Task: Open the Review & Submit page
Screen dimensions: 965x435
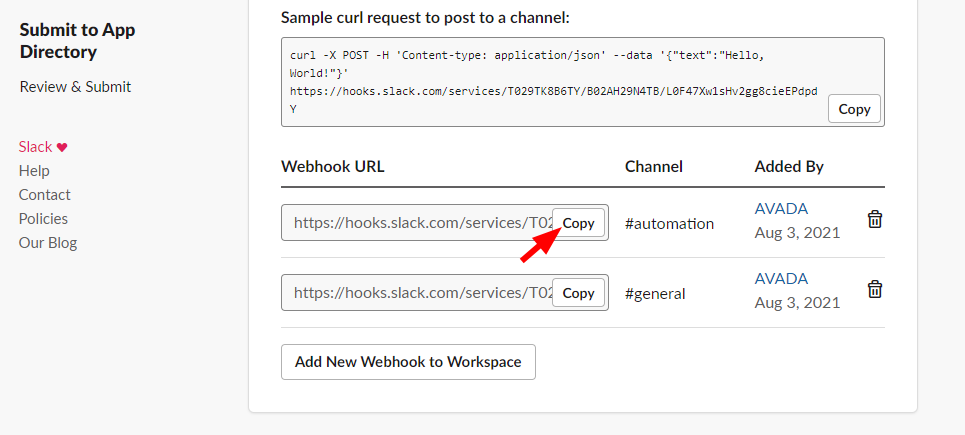Action: [x=75, y=87]
